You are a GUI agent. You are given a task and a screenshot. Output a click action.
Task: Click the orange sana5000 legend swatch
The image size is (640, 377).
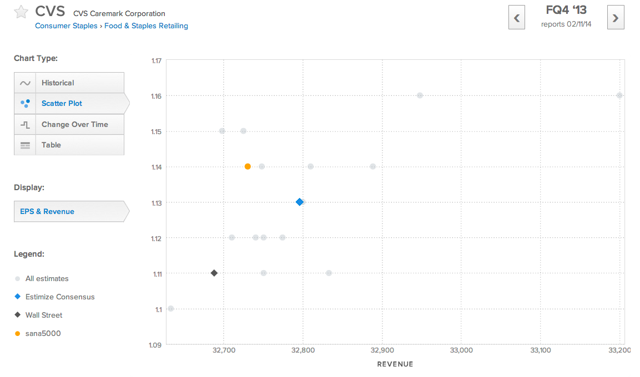point(17,333)
